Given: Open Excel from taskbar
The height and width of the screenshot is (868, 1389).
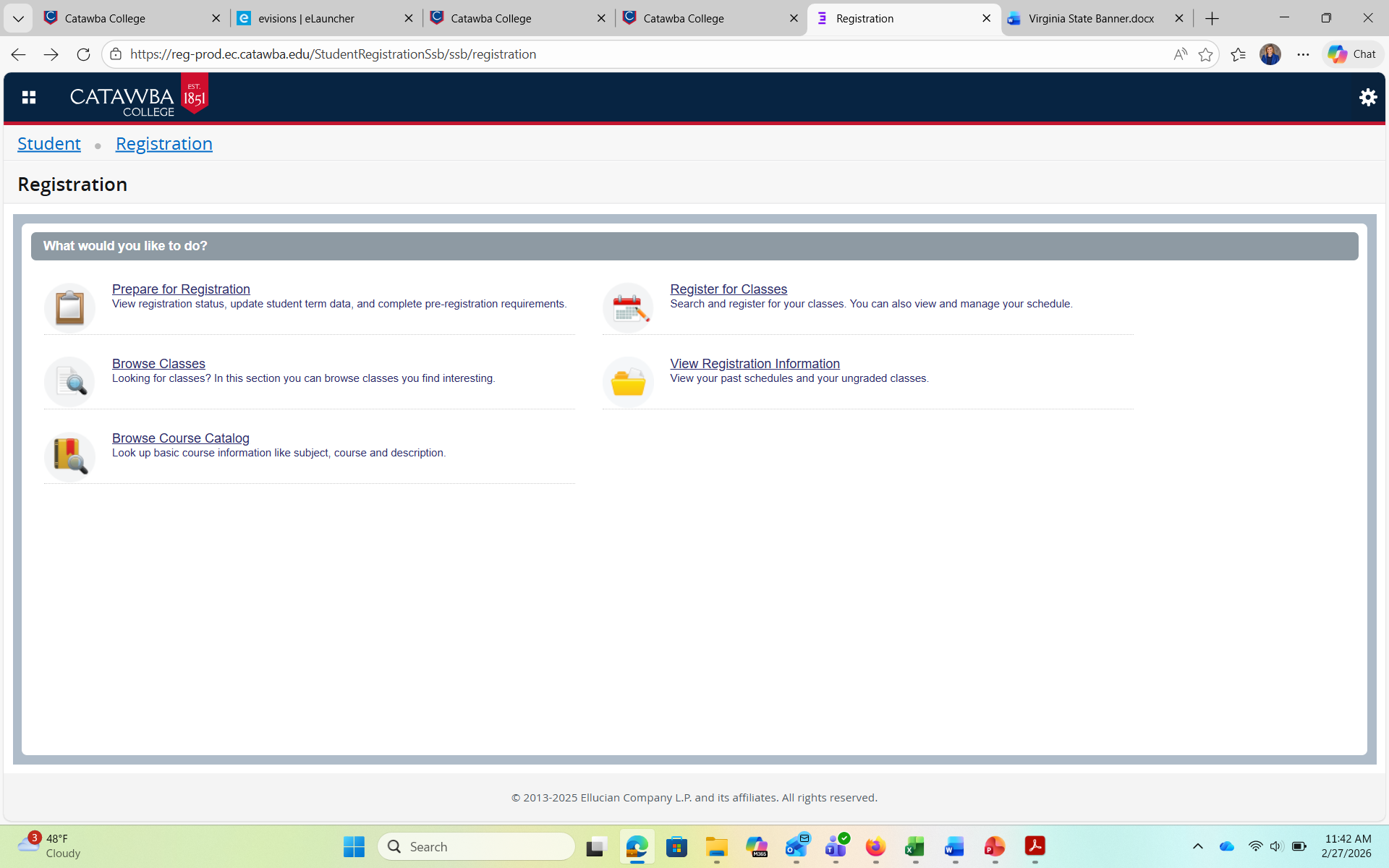Looking at the screenshot, I should 915,846.
